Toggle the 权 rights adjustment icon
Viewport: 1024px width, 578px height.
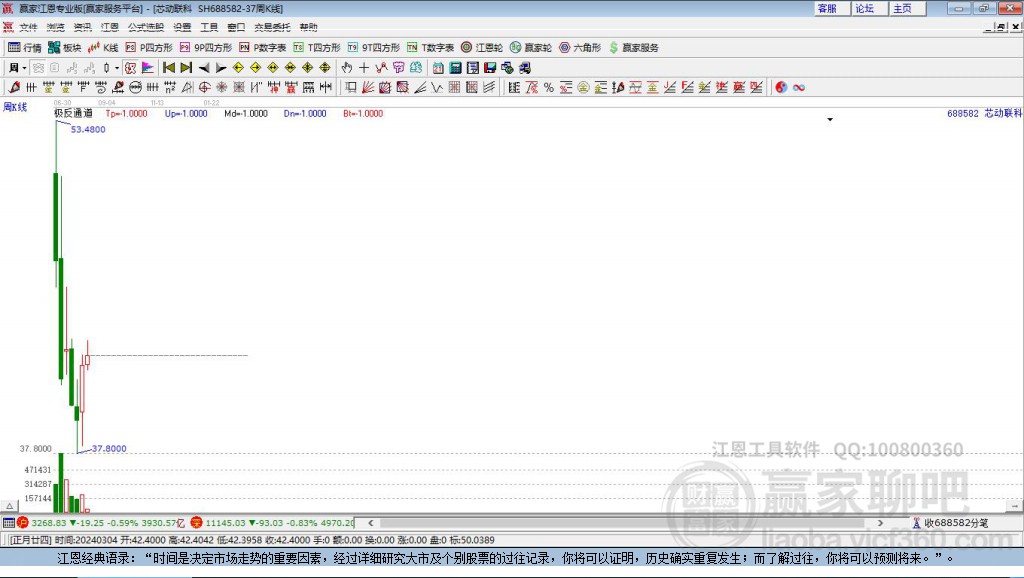tap(131, 68)
